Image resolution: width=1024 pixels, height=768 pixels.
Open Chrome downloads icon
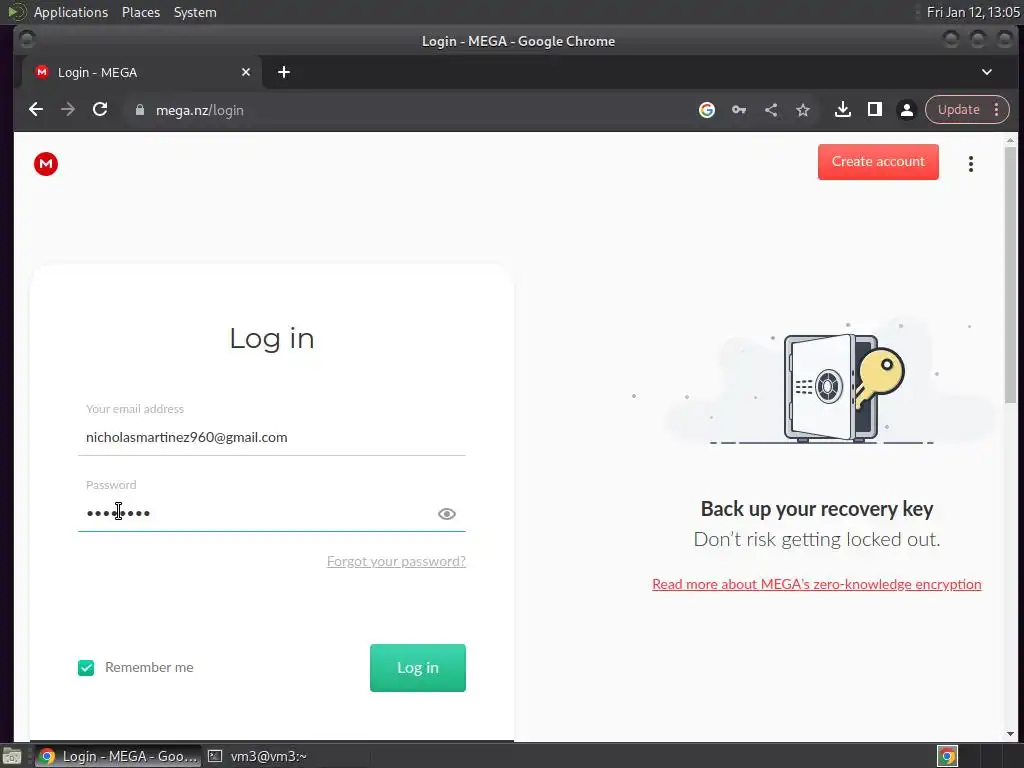842,110
